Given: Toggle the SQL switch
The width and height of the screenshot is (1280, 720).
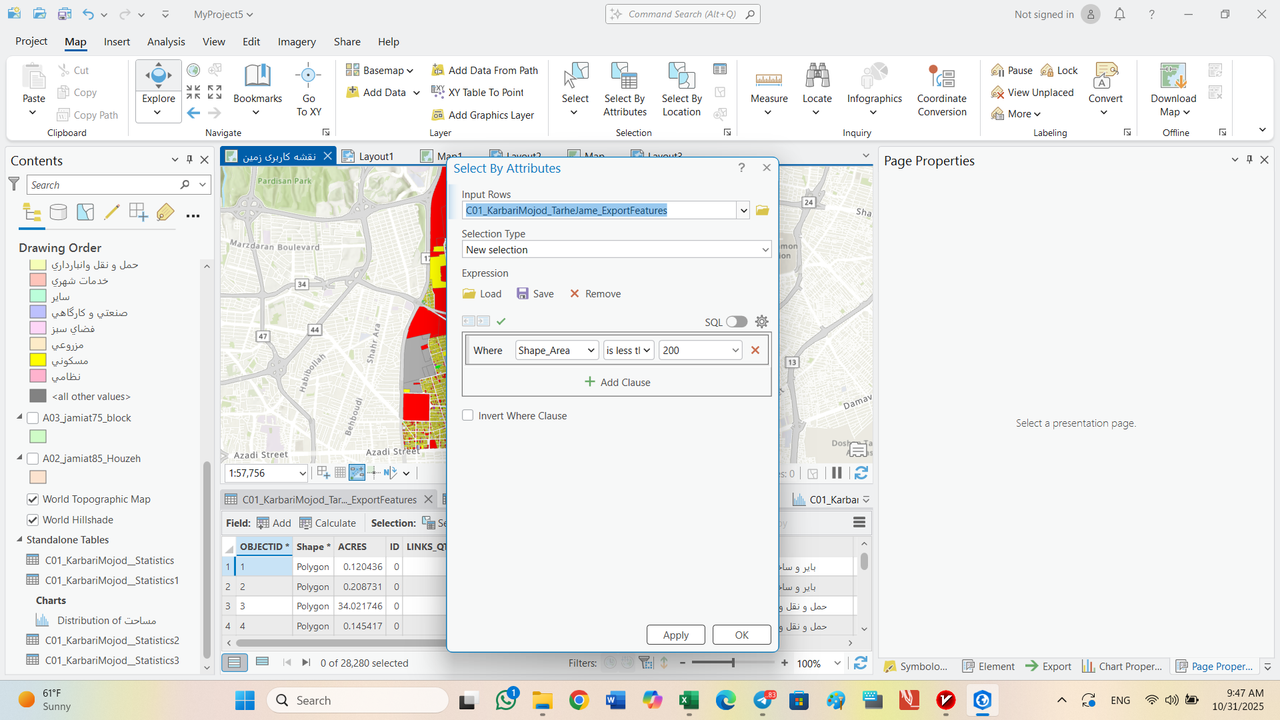Looking at the screenshot, I should (x=737, y=322).
